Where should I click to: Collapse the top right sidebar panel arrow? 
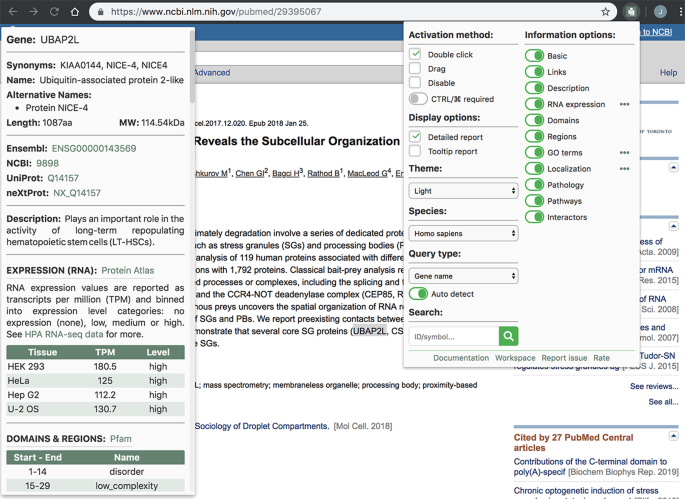(673, 167)
